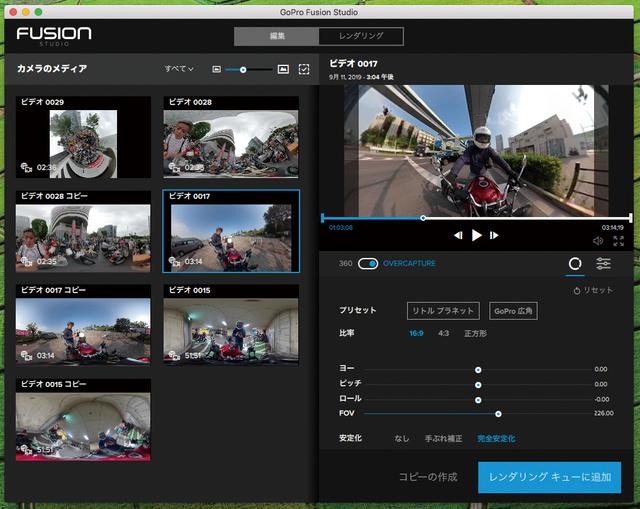Step forward one frame in preview
The height and width of the screenshot is (509, 640).
tap(494, 235)
